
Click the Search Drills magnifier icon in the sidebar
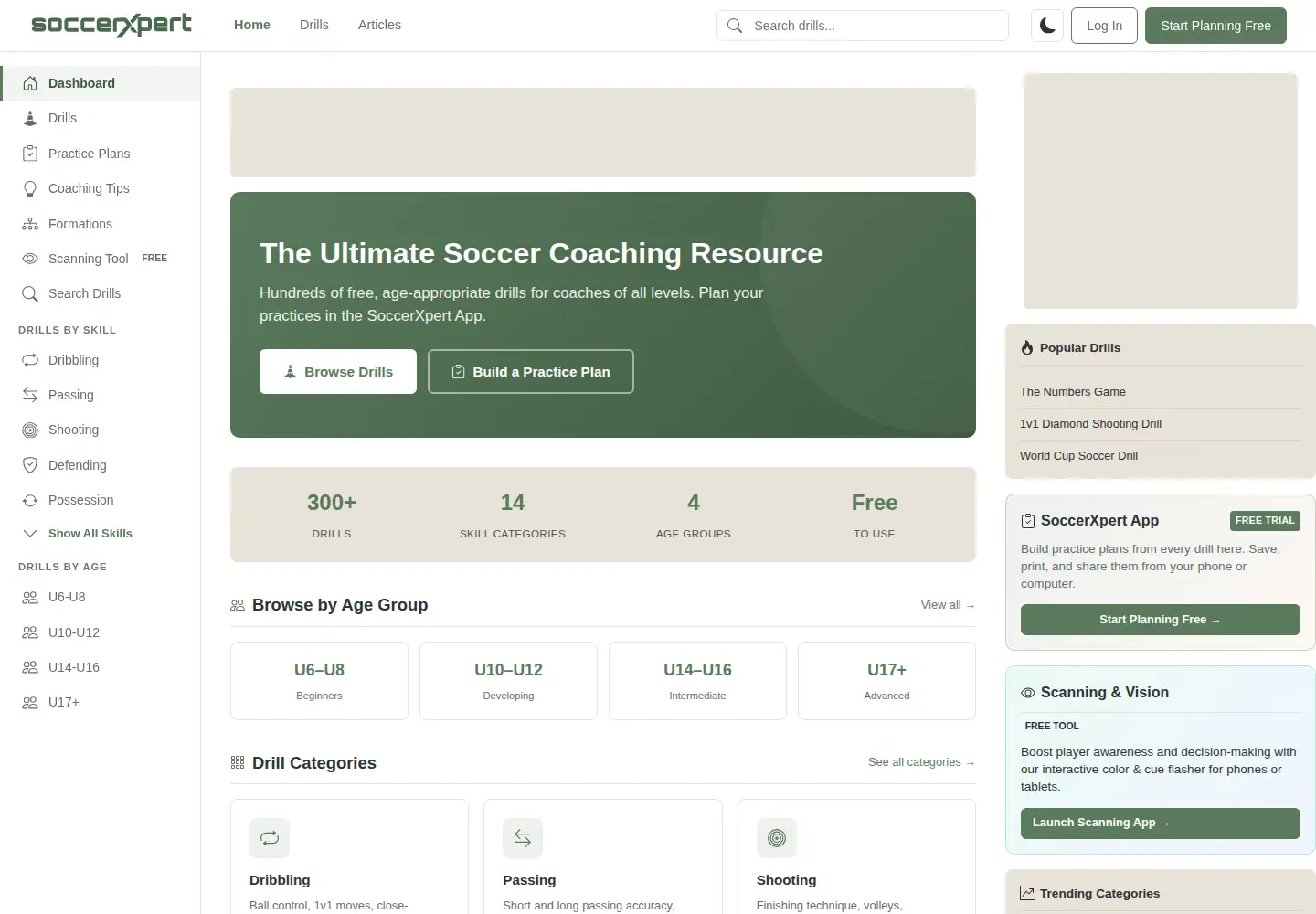click(x=30, y=293)
